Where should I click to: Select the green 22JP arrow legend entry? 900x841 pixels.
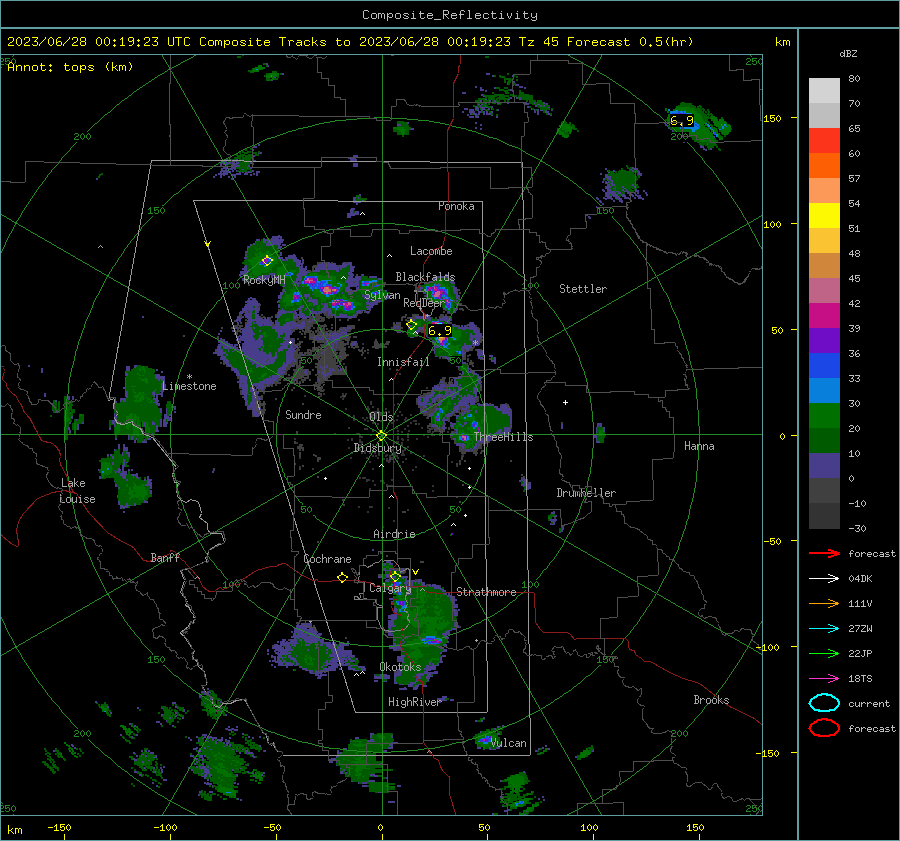coord(824,653)
